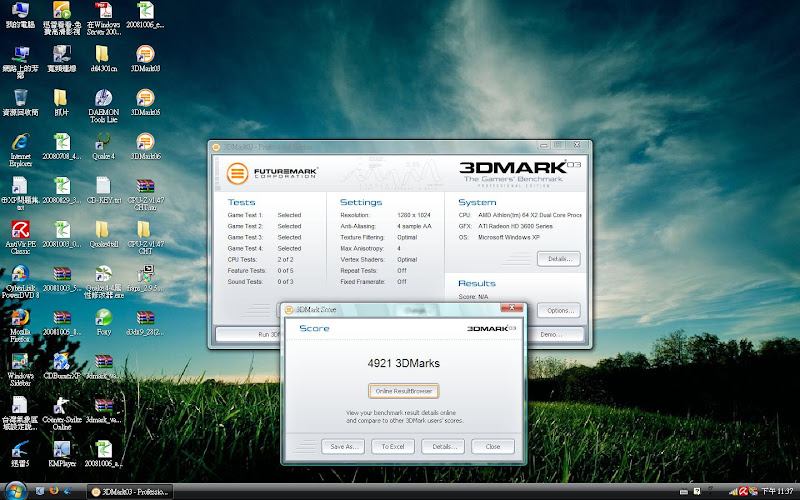The image size is (800, 500).
Task: Click Details button in the System section
Action: pos(558,259)
